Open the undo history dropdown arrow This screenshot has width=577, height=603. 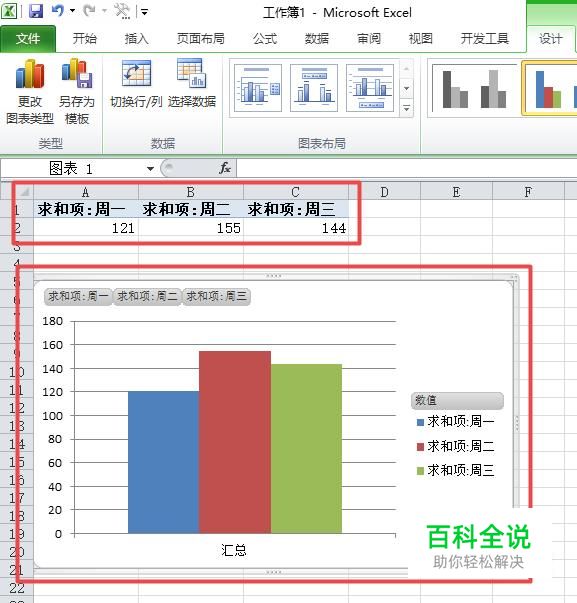[72, 11]
